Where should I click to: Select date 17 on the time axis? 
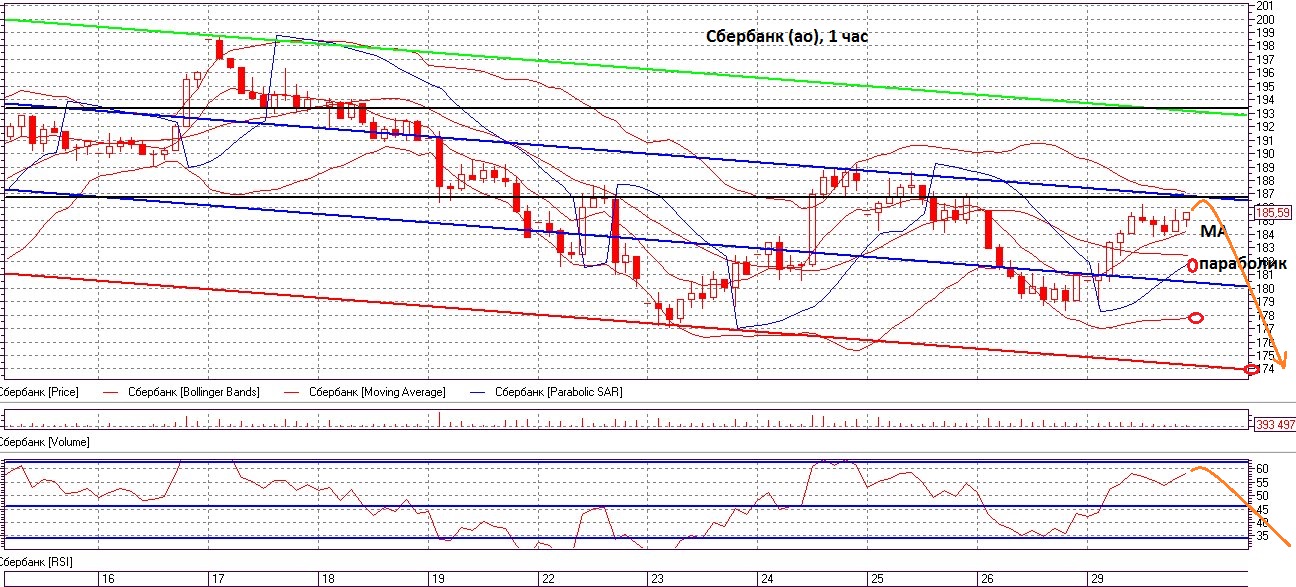click(x=216, y=579)
